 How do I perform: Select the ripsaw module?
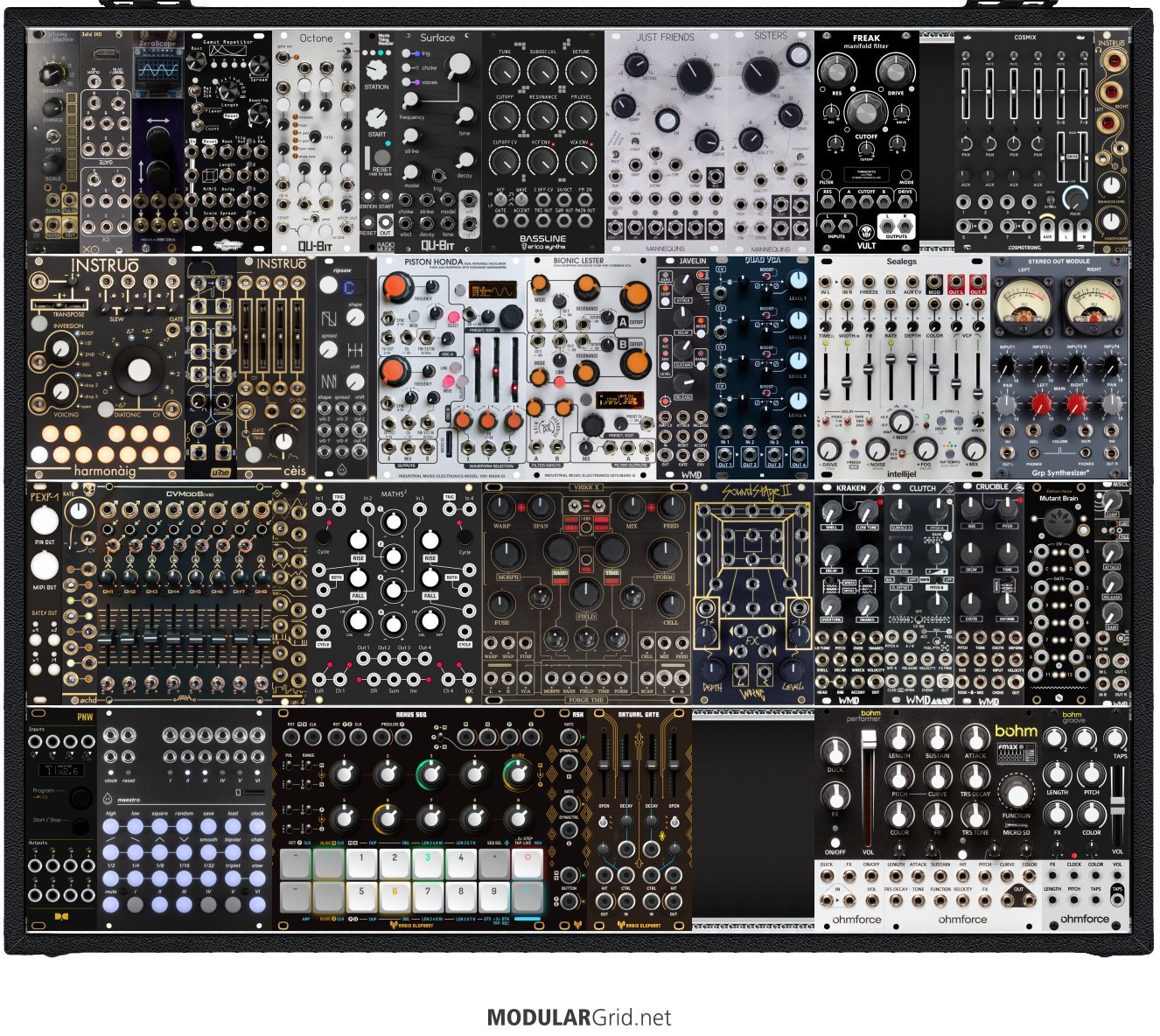[342, 367]
